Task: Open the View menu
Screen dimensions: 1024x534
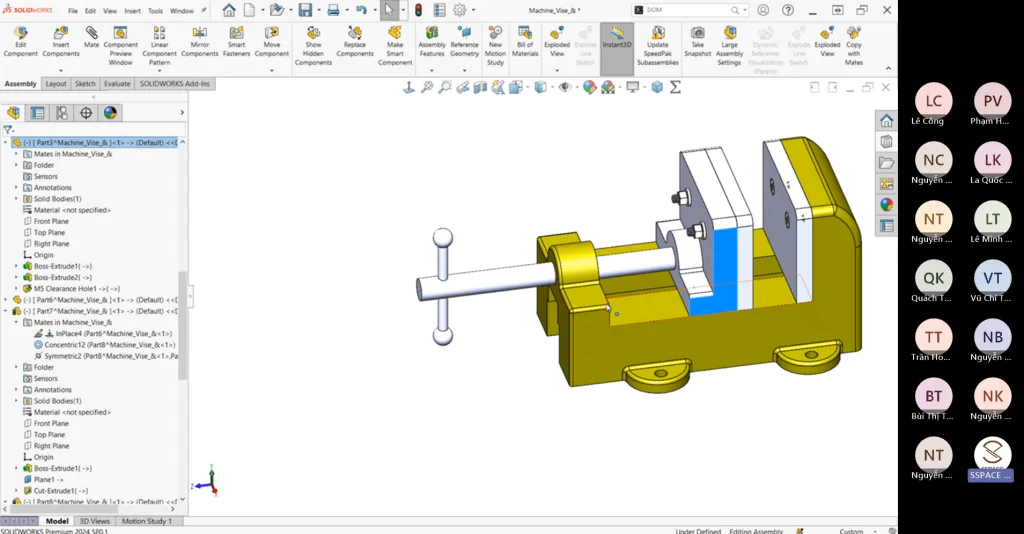Action: tap(110, 11)
